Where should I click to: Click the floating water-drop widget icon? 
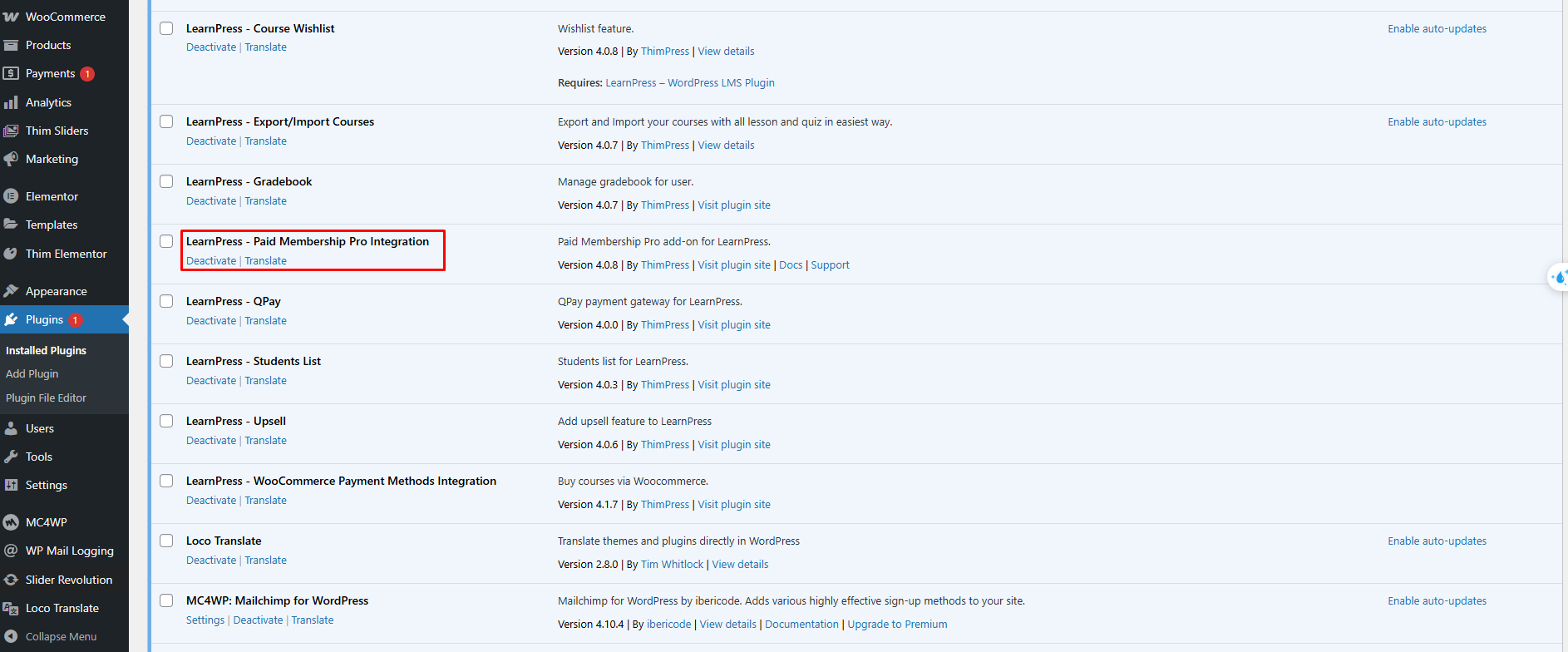[1559, 277]
